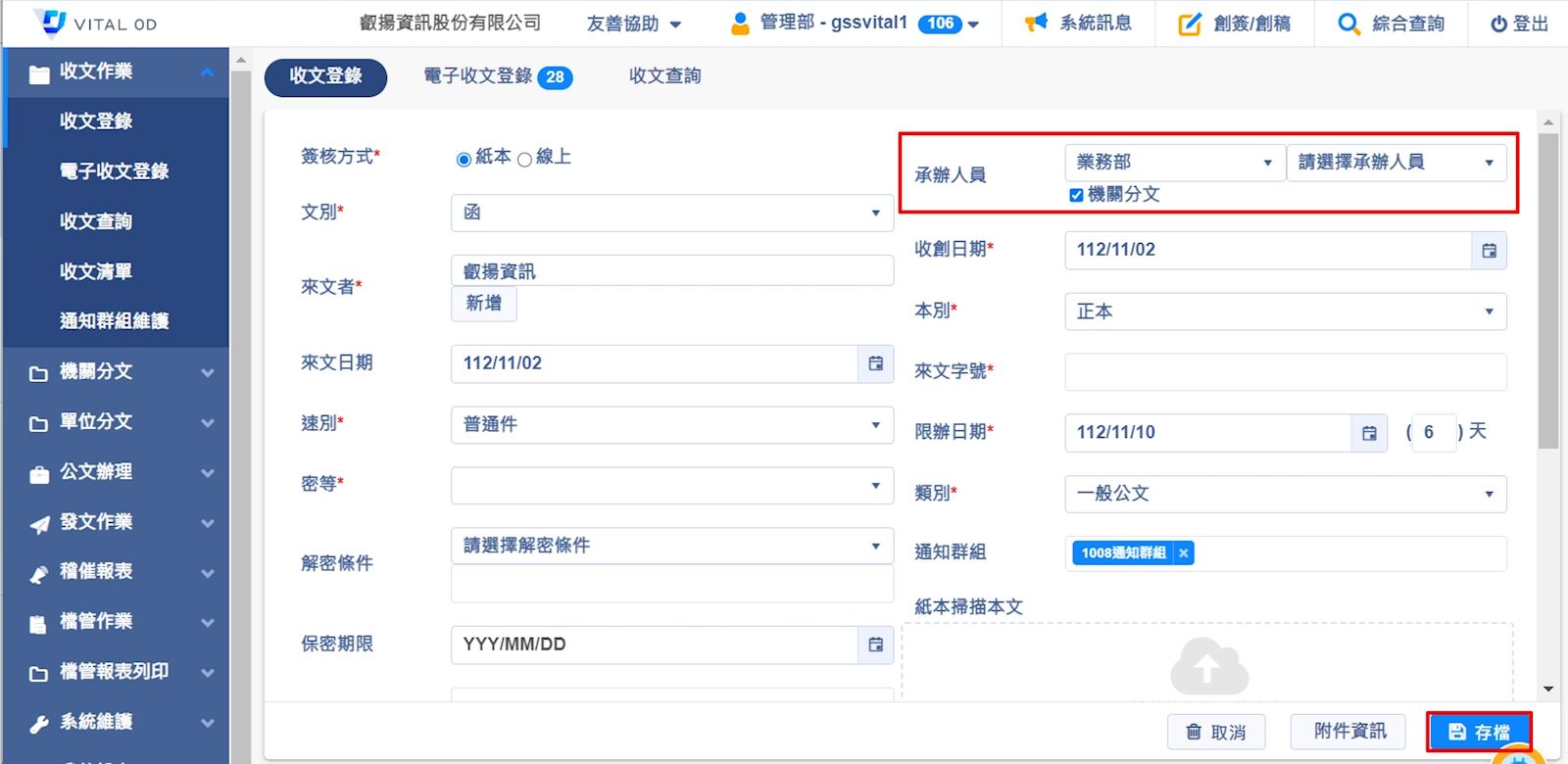Switch to the 電子收文登錄 tab
The height and width of the screenshot is (764, 1568).
497,76
